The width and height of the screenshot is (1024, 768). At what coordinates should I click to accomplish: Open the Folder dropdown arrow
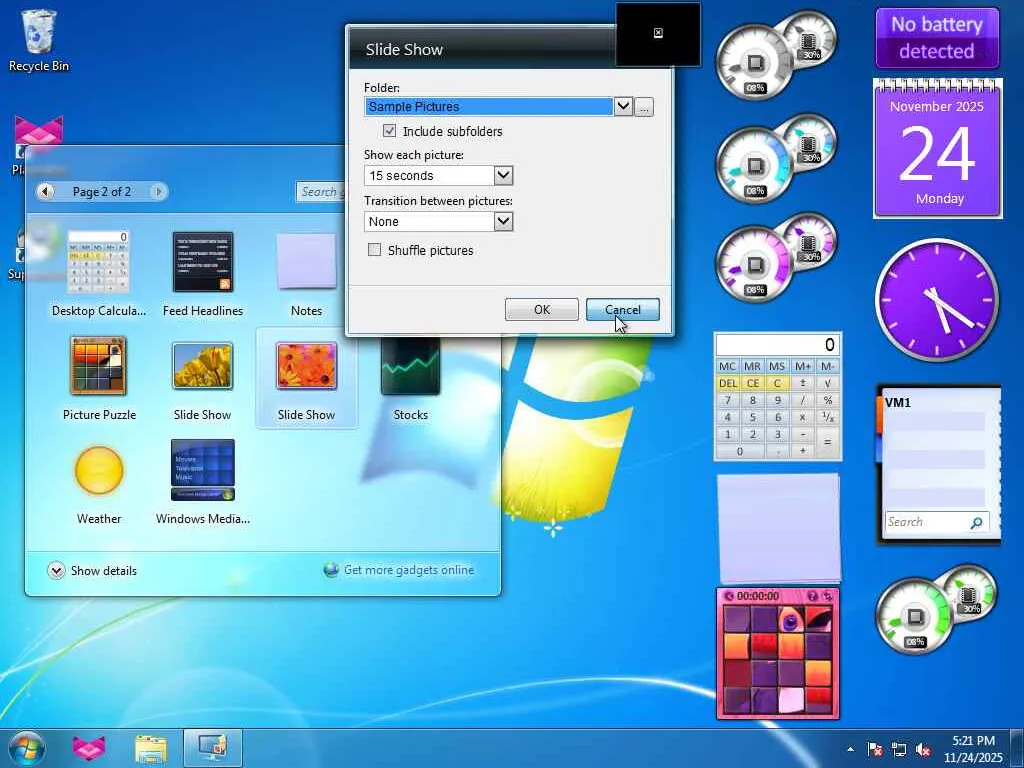(623, 106)
